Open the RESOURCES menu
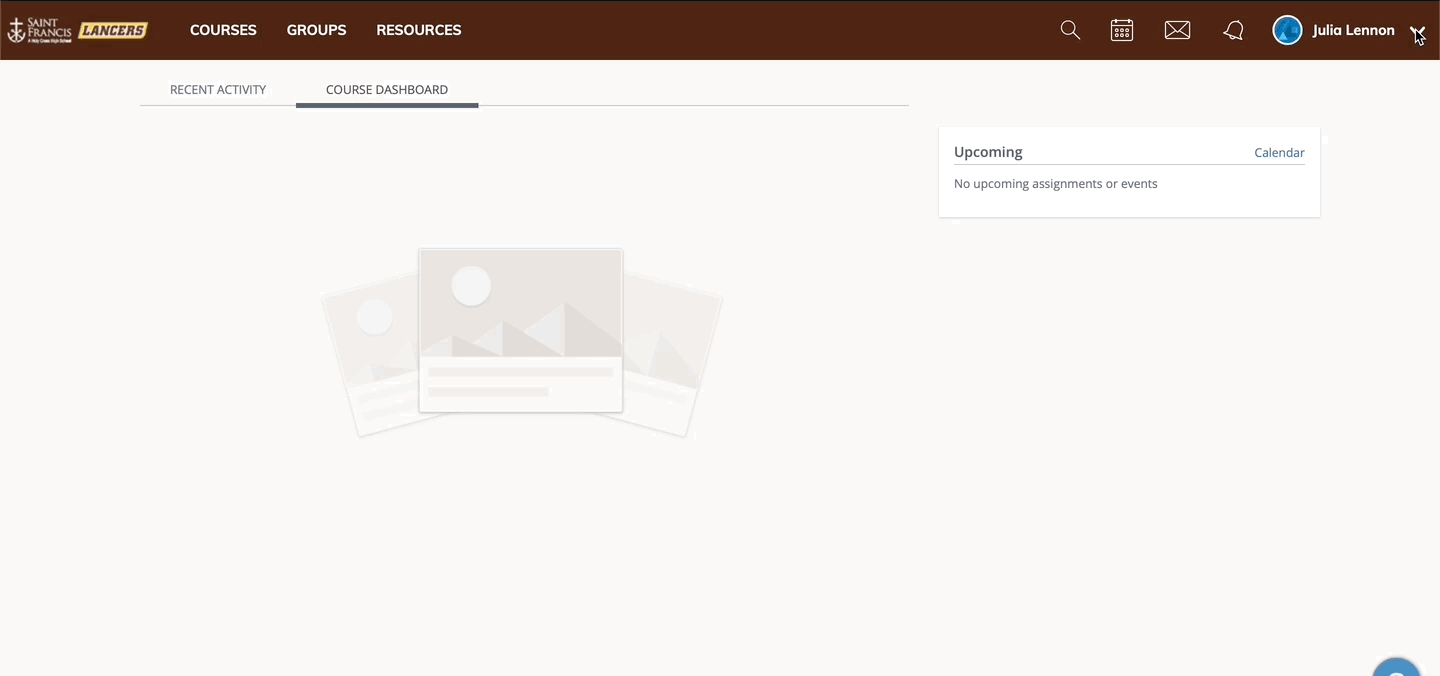 point(418,30)
